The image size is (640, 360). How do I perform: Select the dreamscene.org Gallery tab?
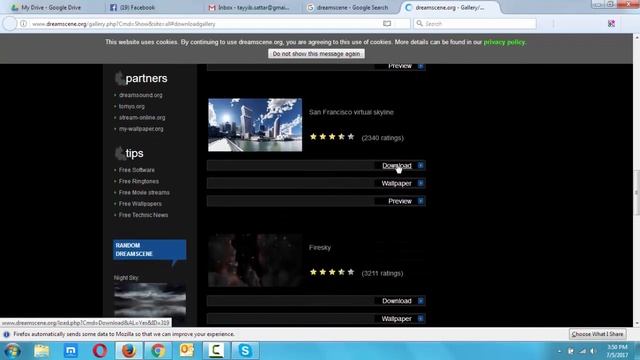[x=449, y=7]
